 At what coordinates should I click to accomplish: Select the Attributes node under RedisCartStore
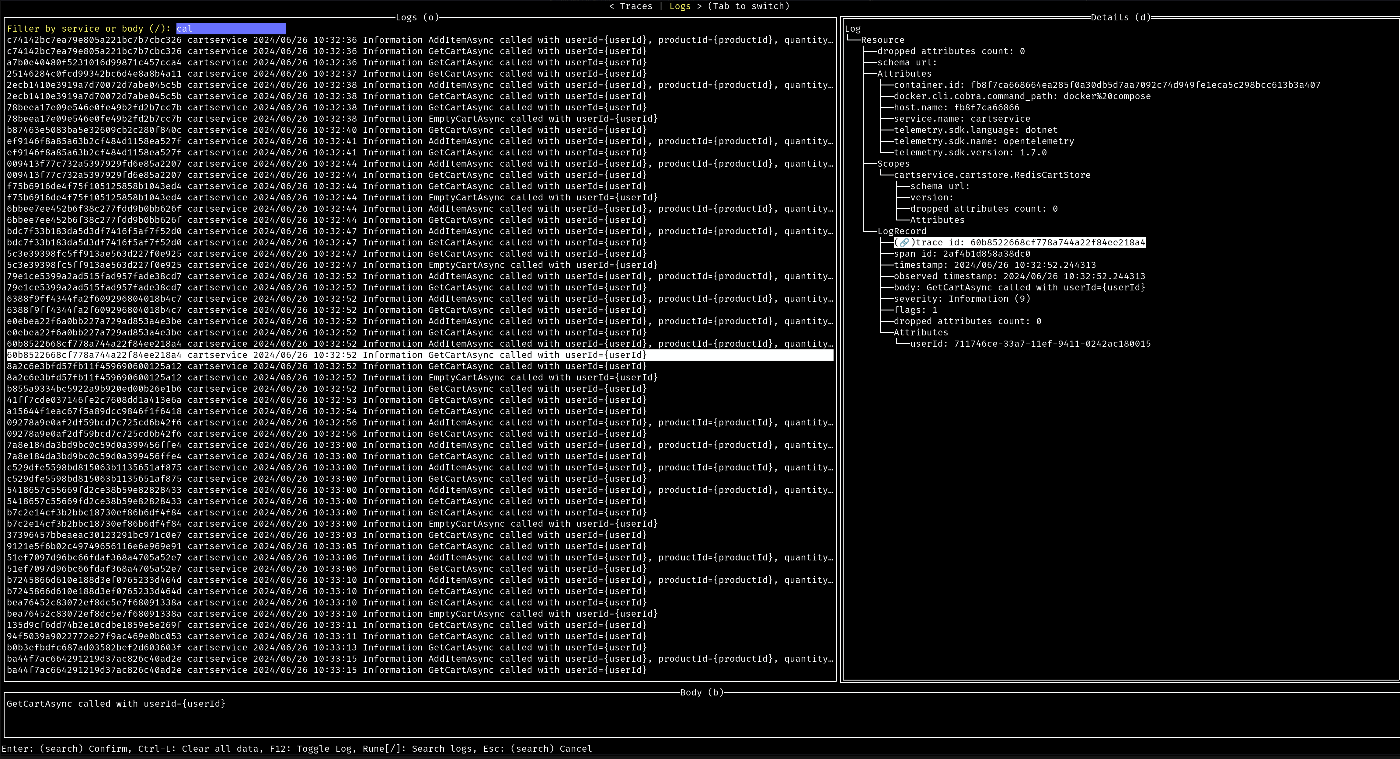937,220
